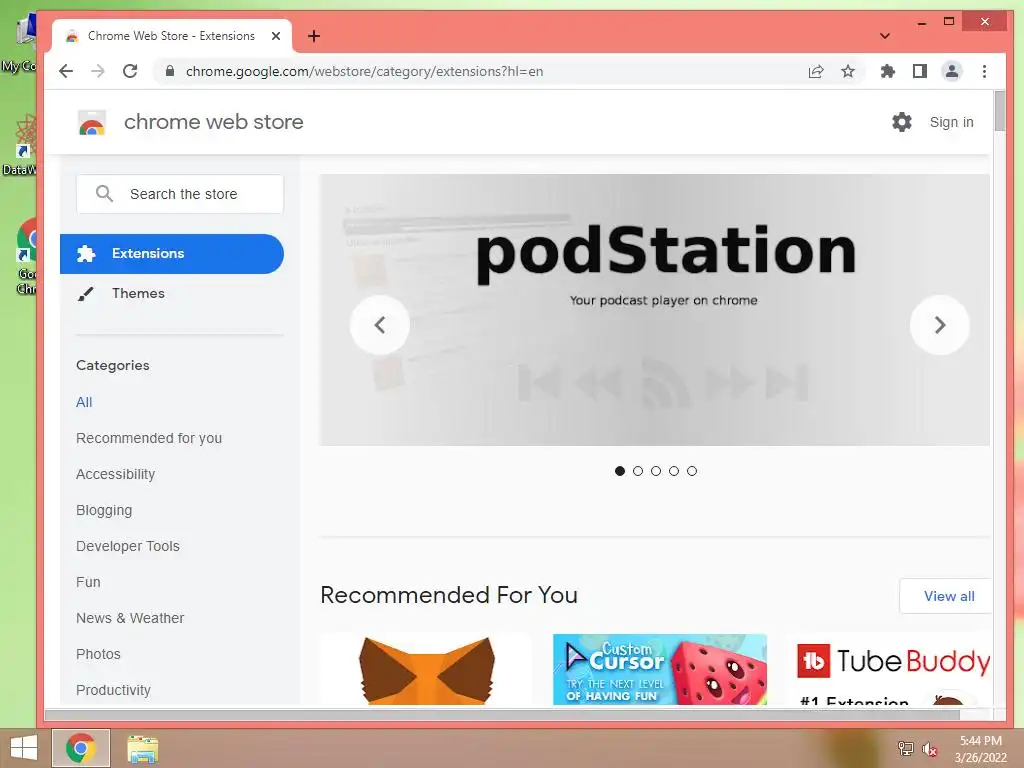Open the Chrome three-dot menu

coord(984,71)
